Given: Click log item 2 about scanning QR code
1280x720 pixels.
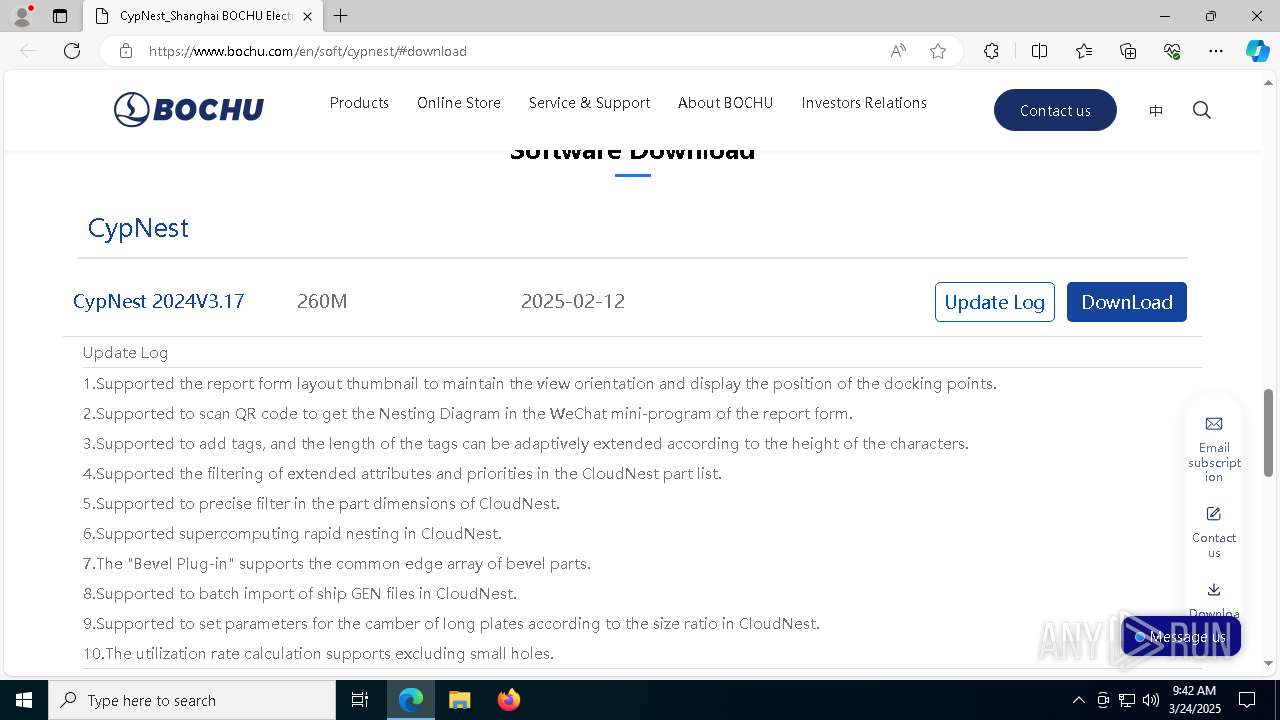Looking at the screenshot, I should [468, 413].
